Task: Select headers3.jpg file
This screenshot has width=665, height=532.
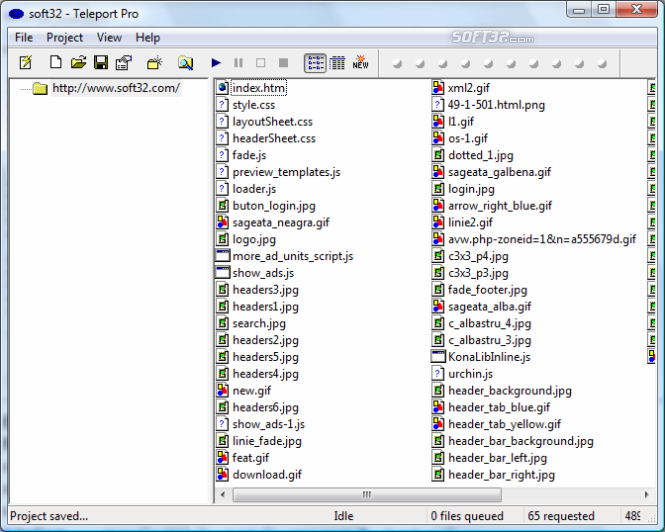Action: [265, 290]
